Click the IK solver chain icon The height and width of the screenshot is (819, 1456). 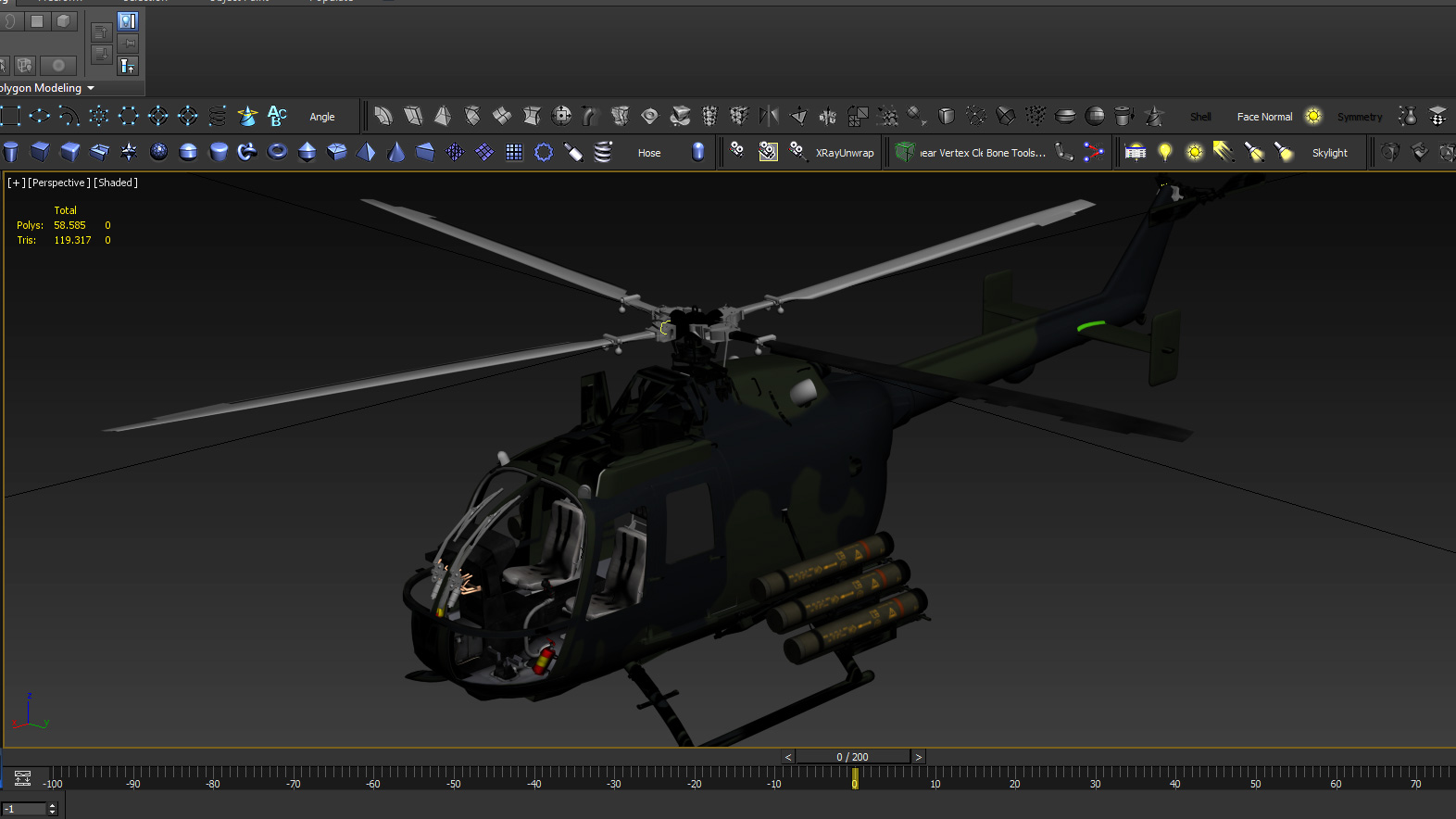[1095, 152]
